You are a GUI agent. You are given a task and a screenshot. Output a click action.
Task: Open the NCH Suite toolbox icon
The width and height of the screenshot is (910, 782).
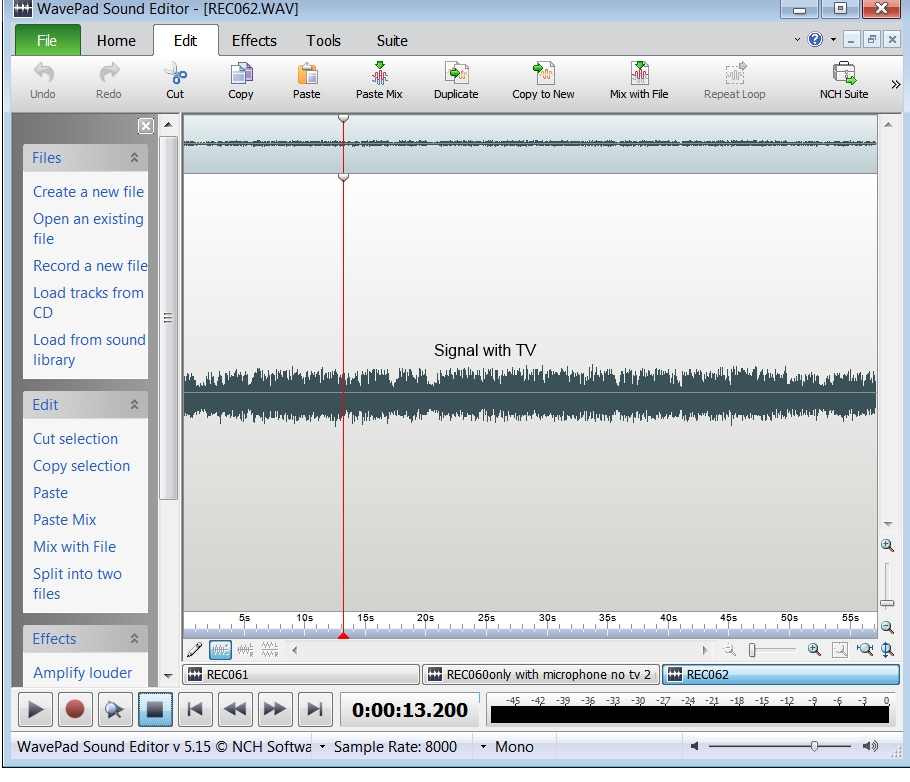point(844,75)
